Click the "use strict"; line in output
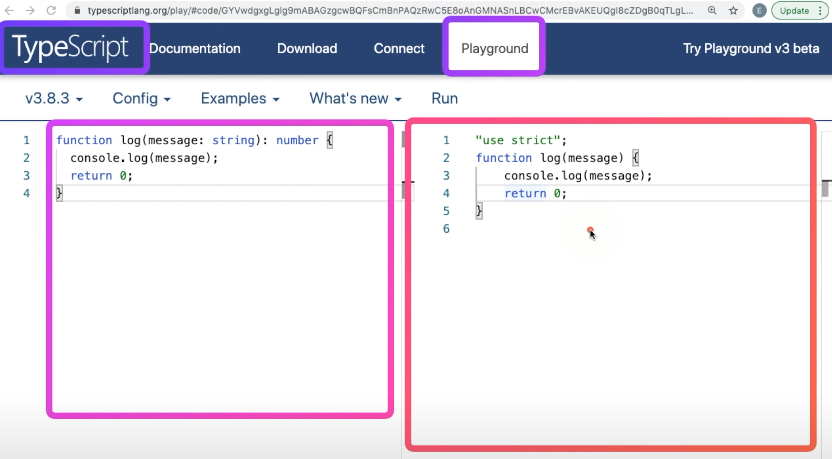 click(521, 140)
